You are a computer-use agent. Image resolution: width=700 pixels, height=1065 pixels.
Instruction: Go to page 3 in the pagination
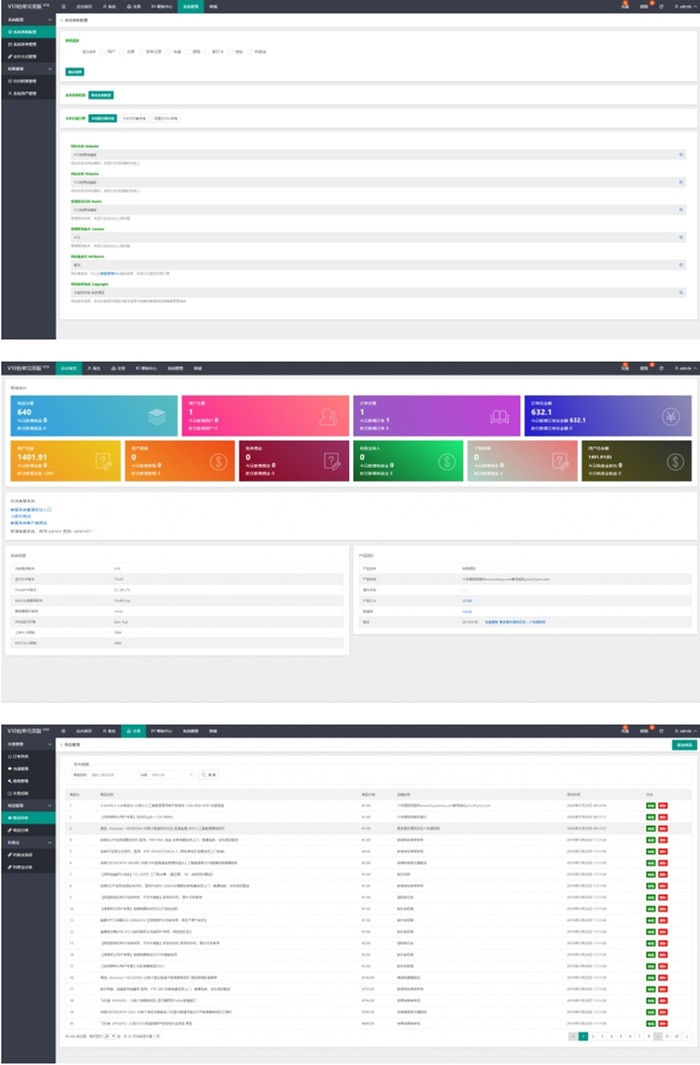click(x=602, y=1036)
